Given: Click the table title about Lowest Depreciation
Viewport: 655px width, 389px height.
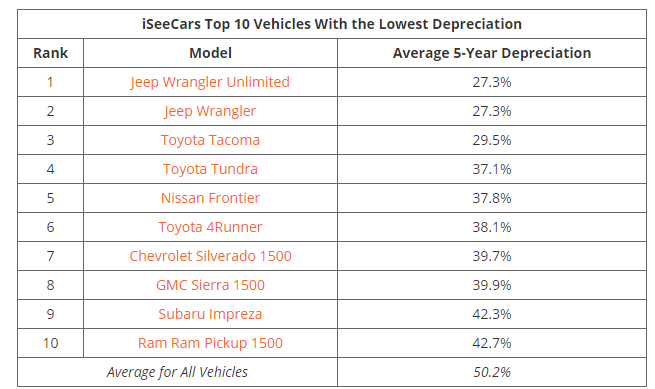Looking at the screenshot, I should (x=332, y=24).
